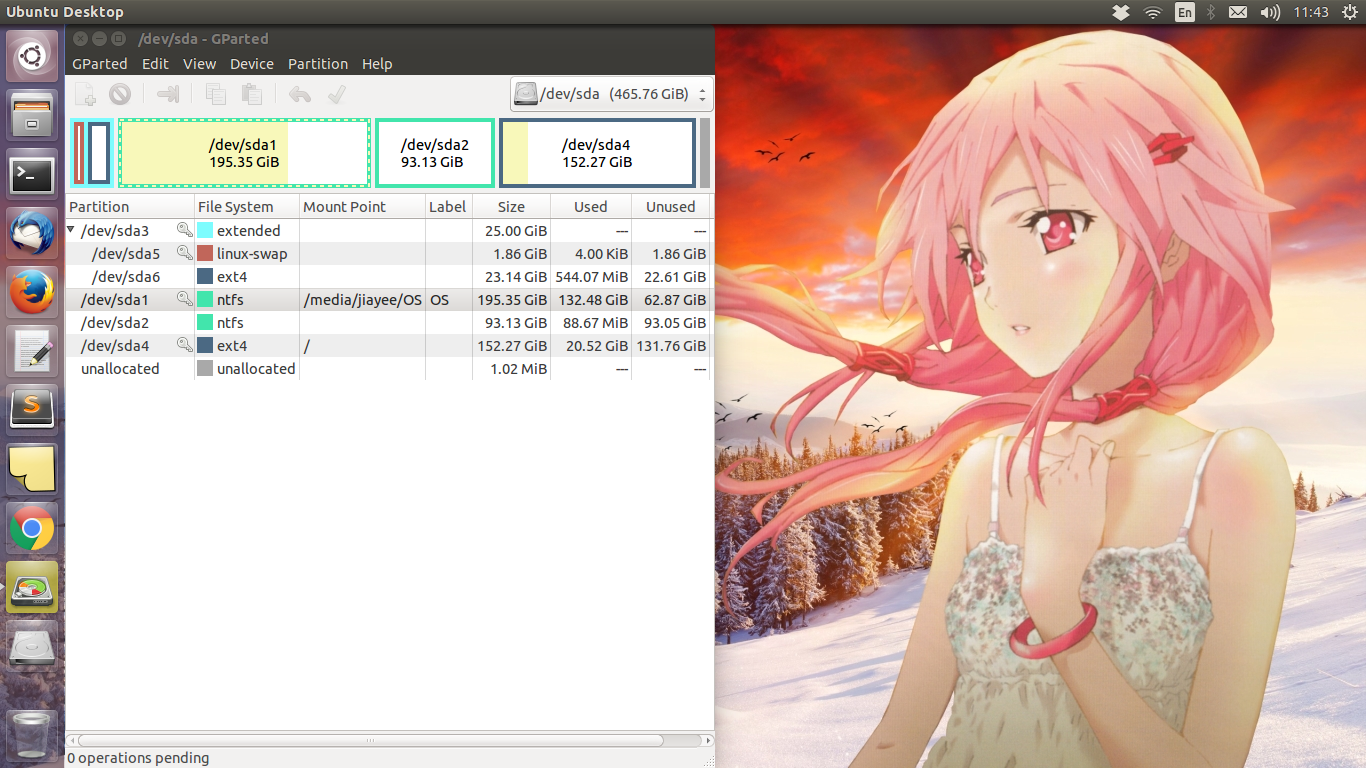Image resolution: width=1366 pixels, height=768 pixels.
Task: Open the Trash from the launcher
Action: tap(32, 735)
